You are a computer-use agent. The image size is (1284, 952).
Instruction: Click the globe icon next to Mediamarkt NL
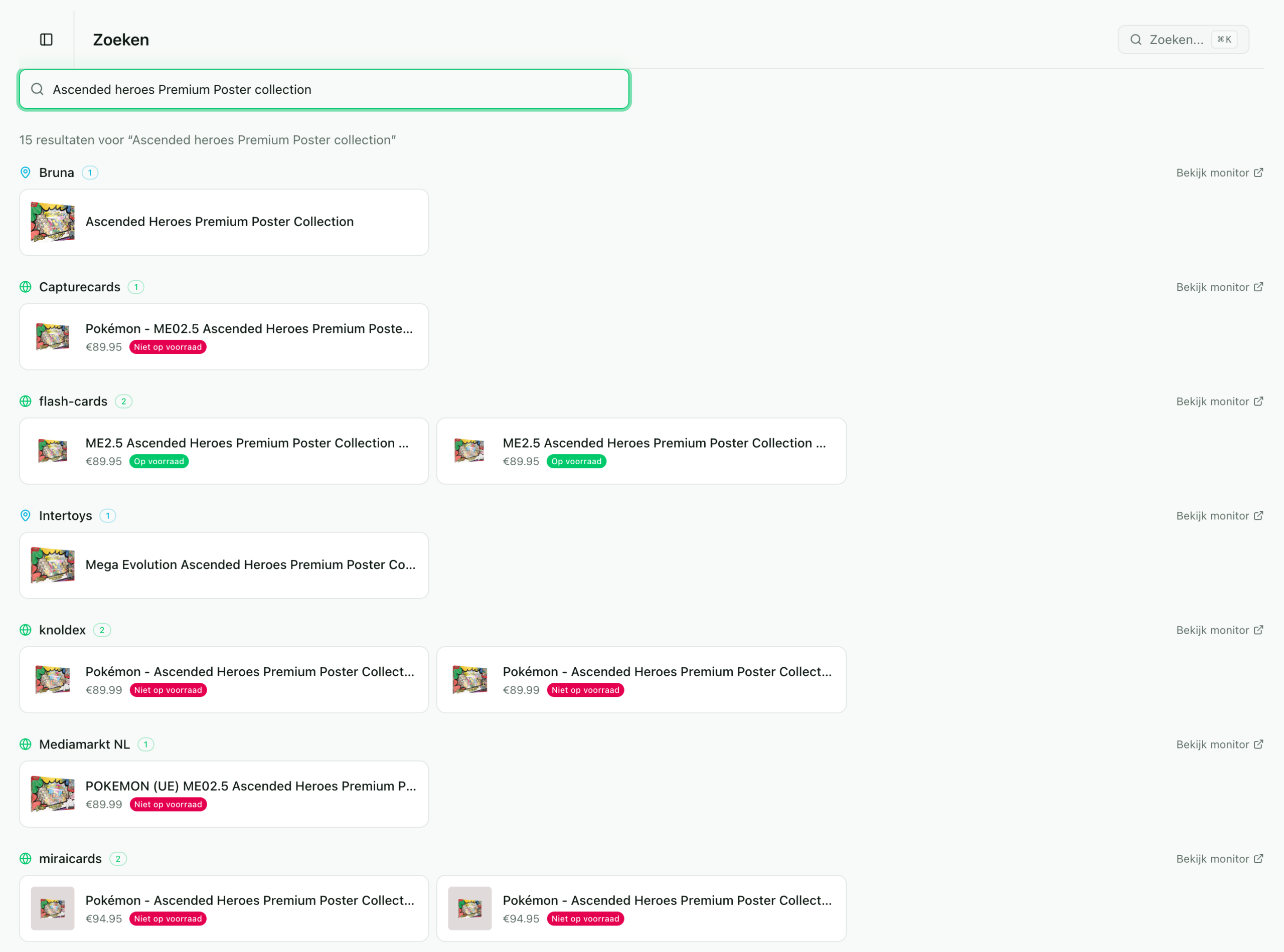pos(26,744)
